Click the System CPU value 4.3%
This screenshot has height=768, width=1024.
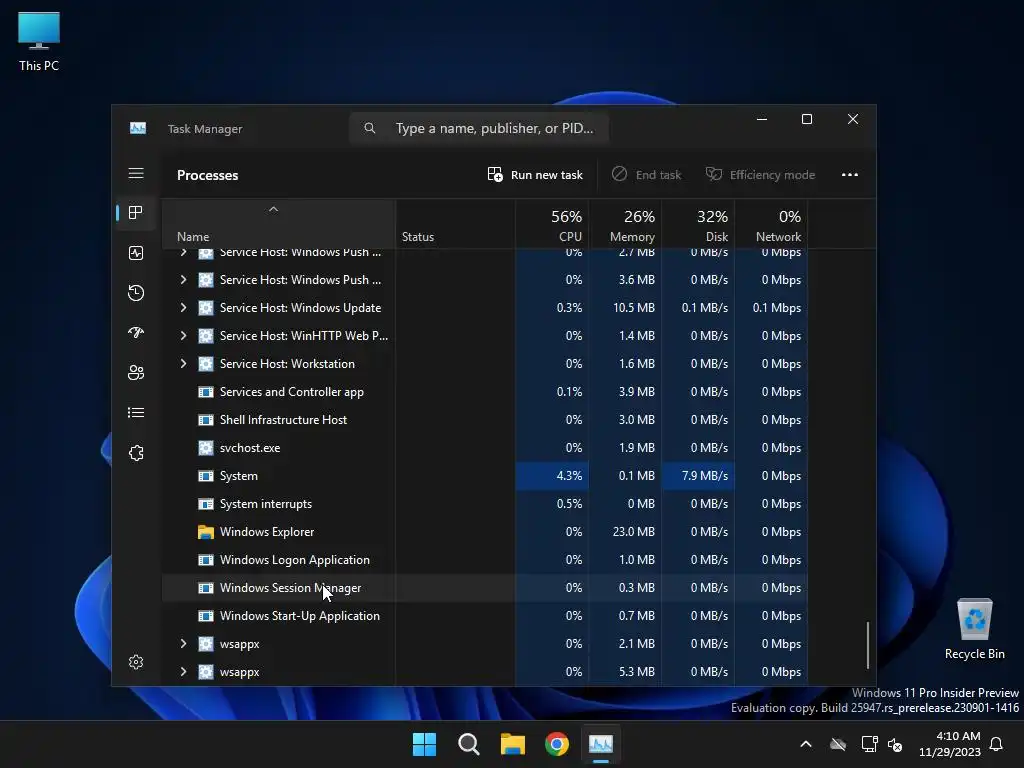[569, 476]
